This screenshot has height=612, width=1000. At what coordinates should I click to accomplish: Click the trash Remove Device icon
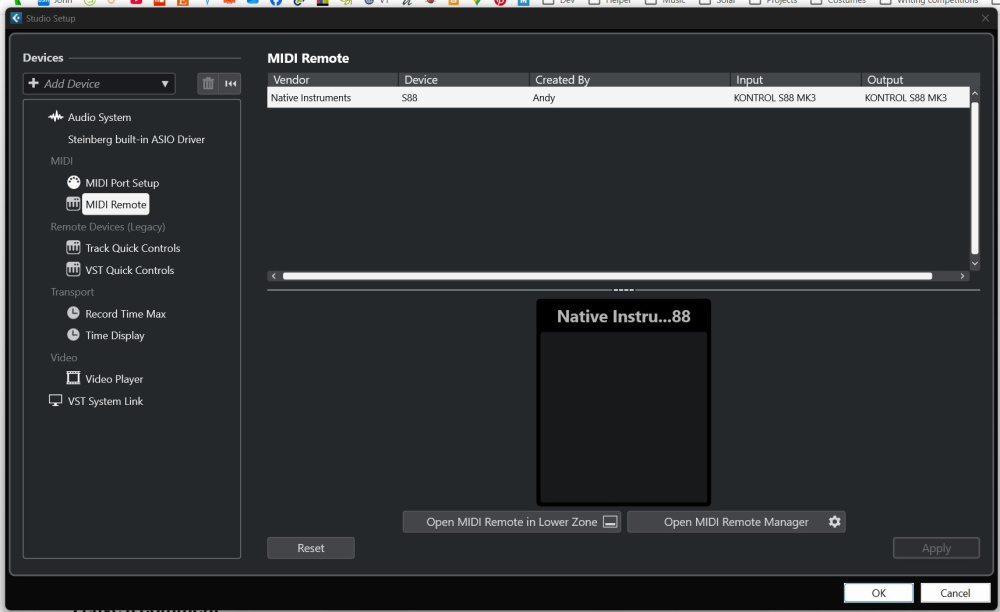click(208, 84)
